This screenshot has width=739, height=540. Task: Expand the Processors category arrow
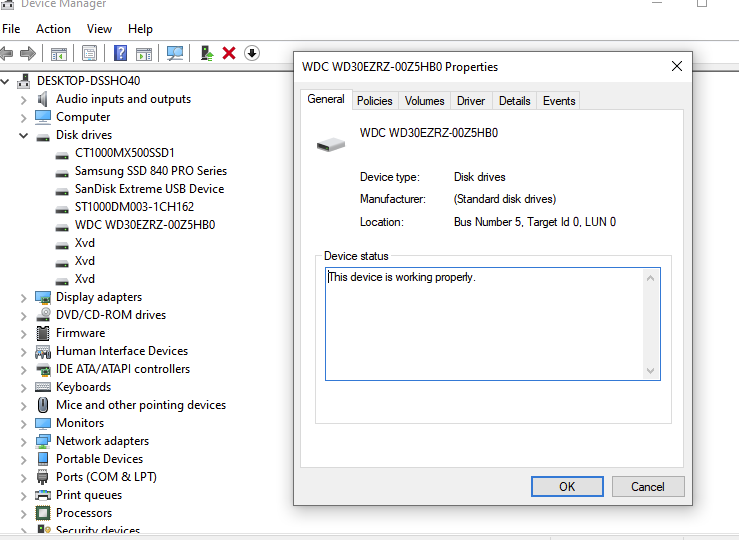(24, 514)
